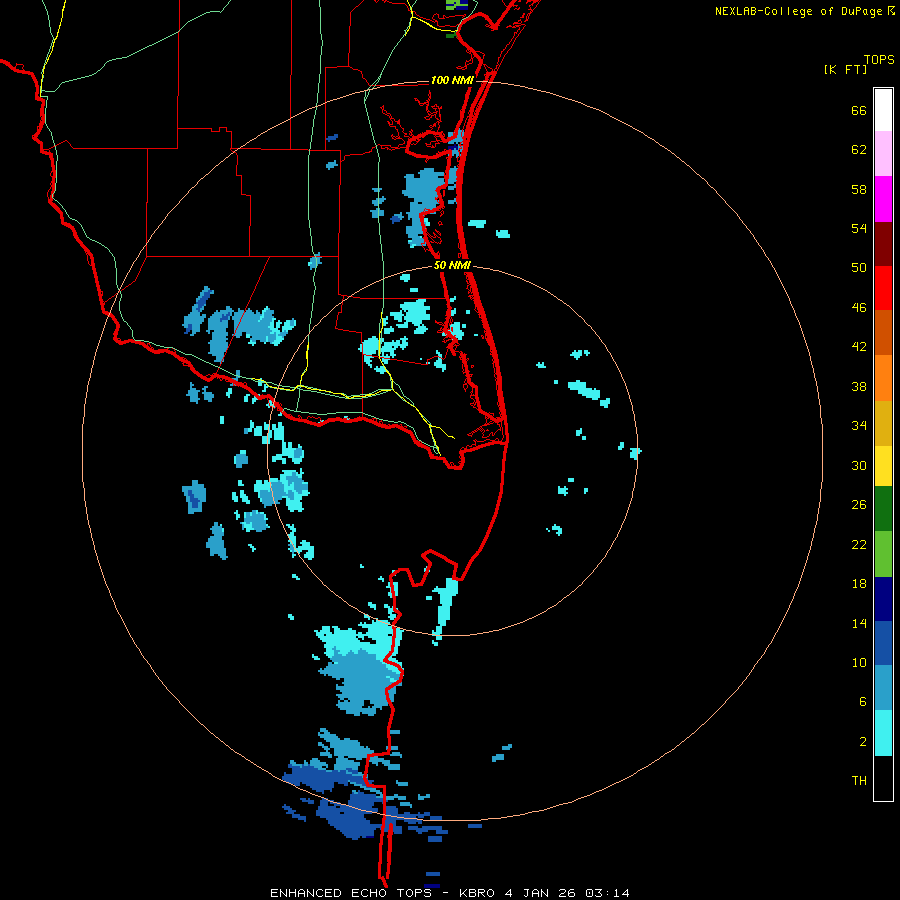Click the medium blue legend swatch
This screenshot has width=900, height=900.
tap(883, 643)
